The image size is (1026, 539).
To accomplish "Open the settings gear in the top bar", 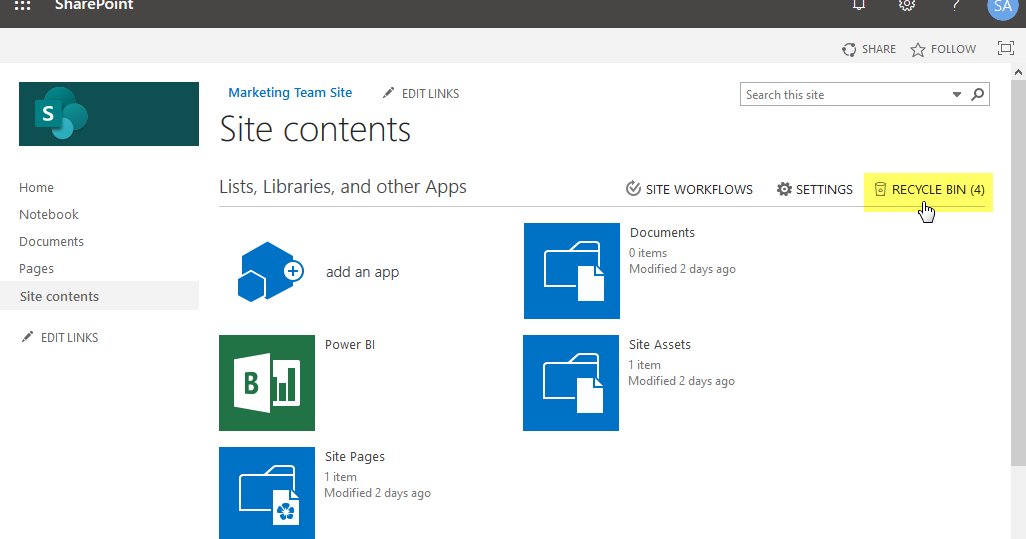I will point(907,5).
